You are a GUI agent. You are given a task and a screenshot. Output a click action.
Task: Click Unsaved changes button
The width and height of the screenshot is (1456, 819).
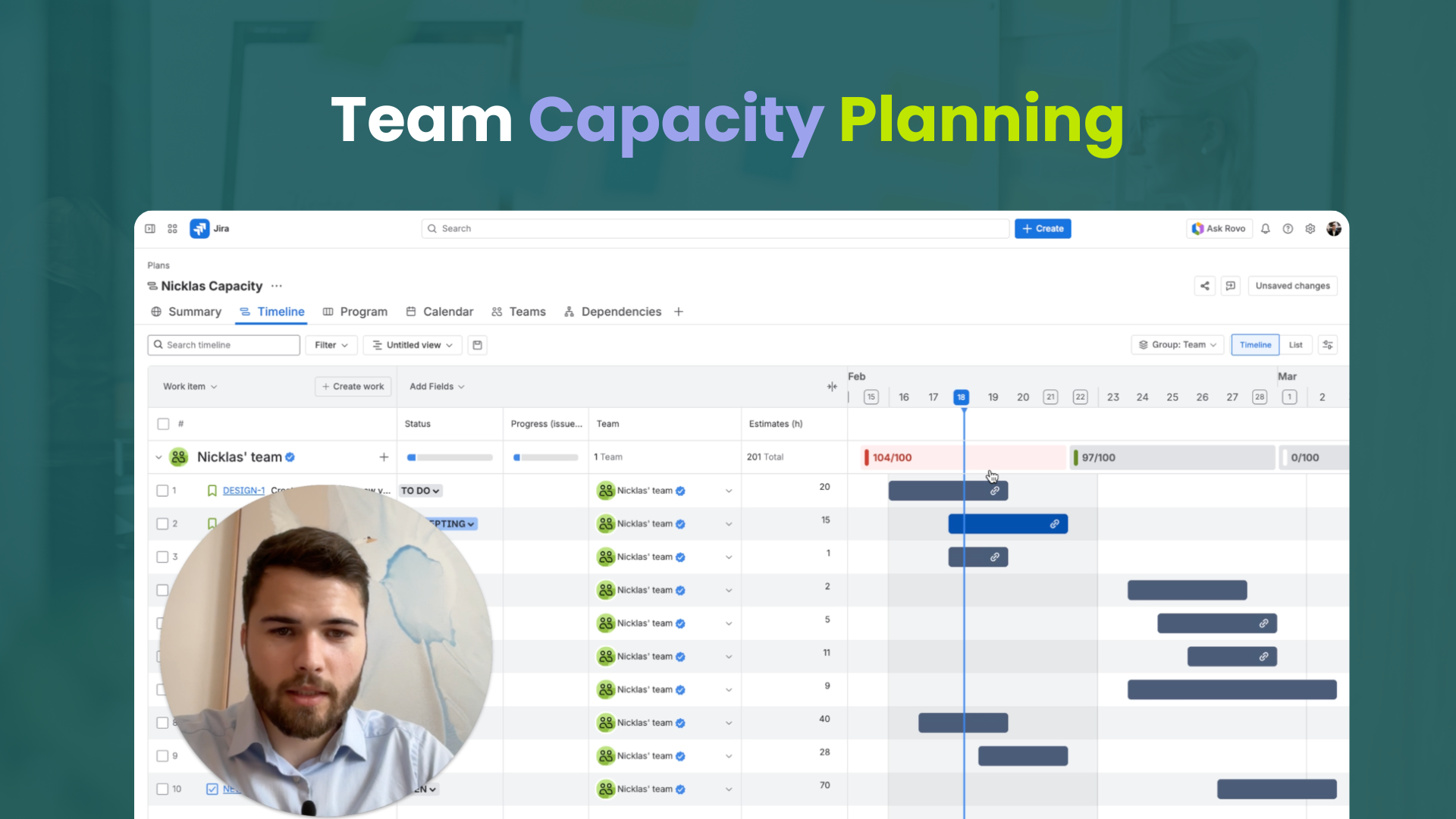point(1292,286)
